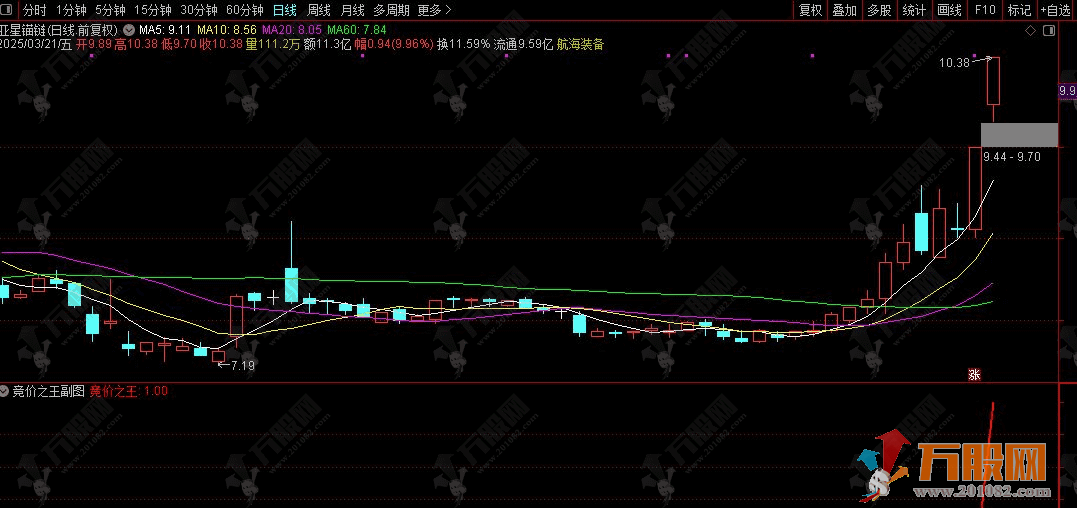Expand the 更多 timeframe options

pyautogui.click(x=435, y=10)
